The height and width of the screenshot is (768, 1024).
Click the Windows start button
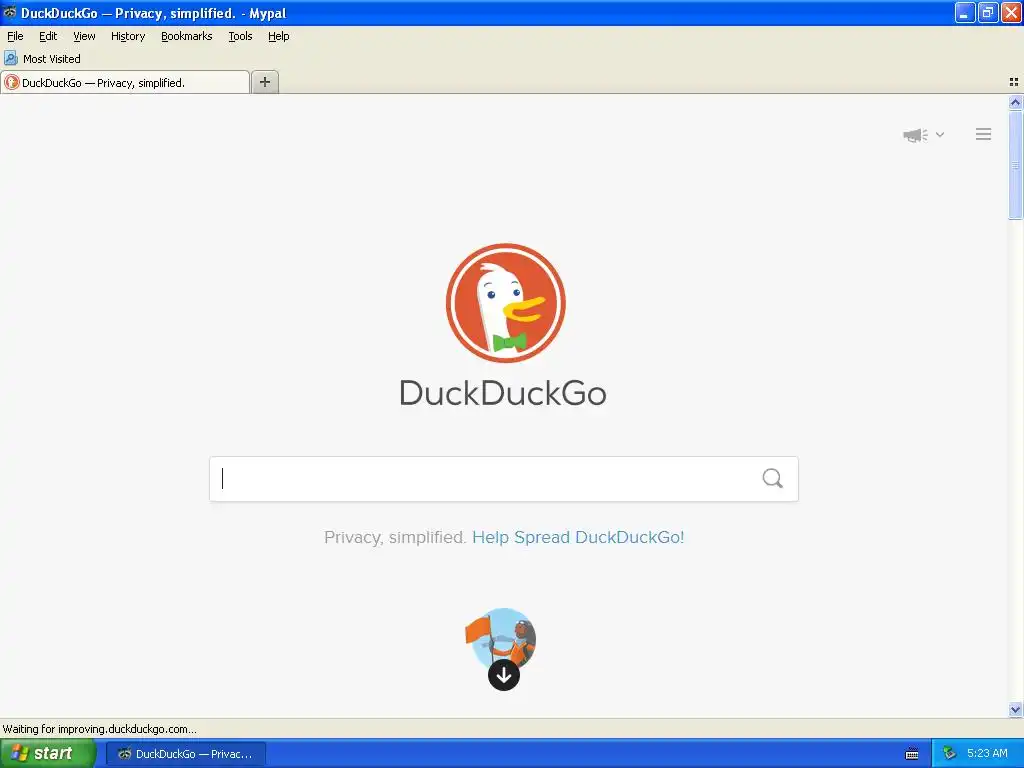[x=48, y=754]
